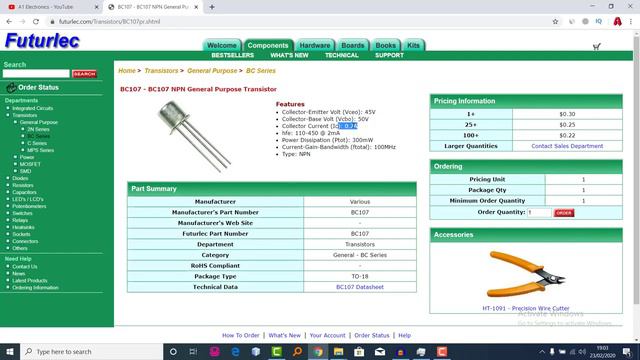Open Chrome from the taskbar
640x360 pixels.
(318, 351)
